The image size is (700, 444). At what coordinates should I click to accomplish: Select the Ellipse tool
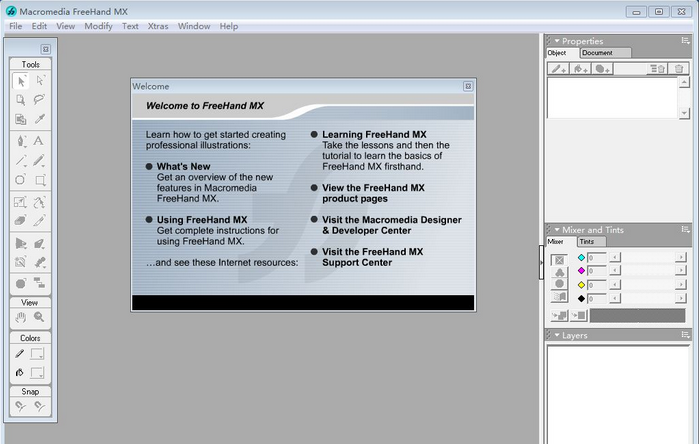(x=21, y=180)
